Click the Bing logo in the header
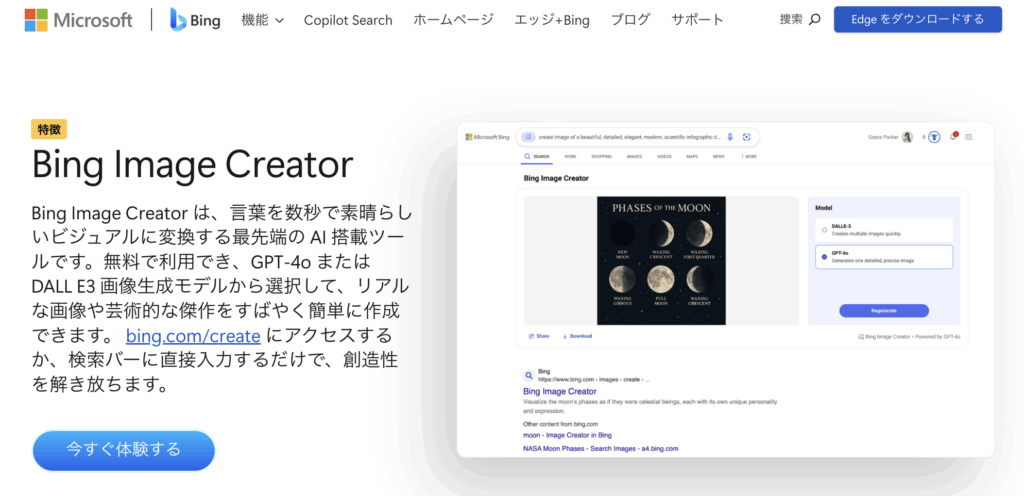1024x496 pixels. click(x=195, y=20)
